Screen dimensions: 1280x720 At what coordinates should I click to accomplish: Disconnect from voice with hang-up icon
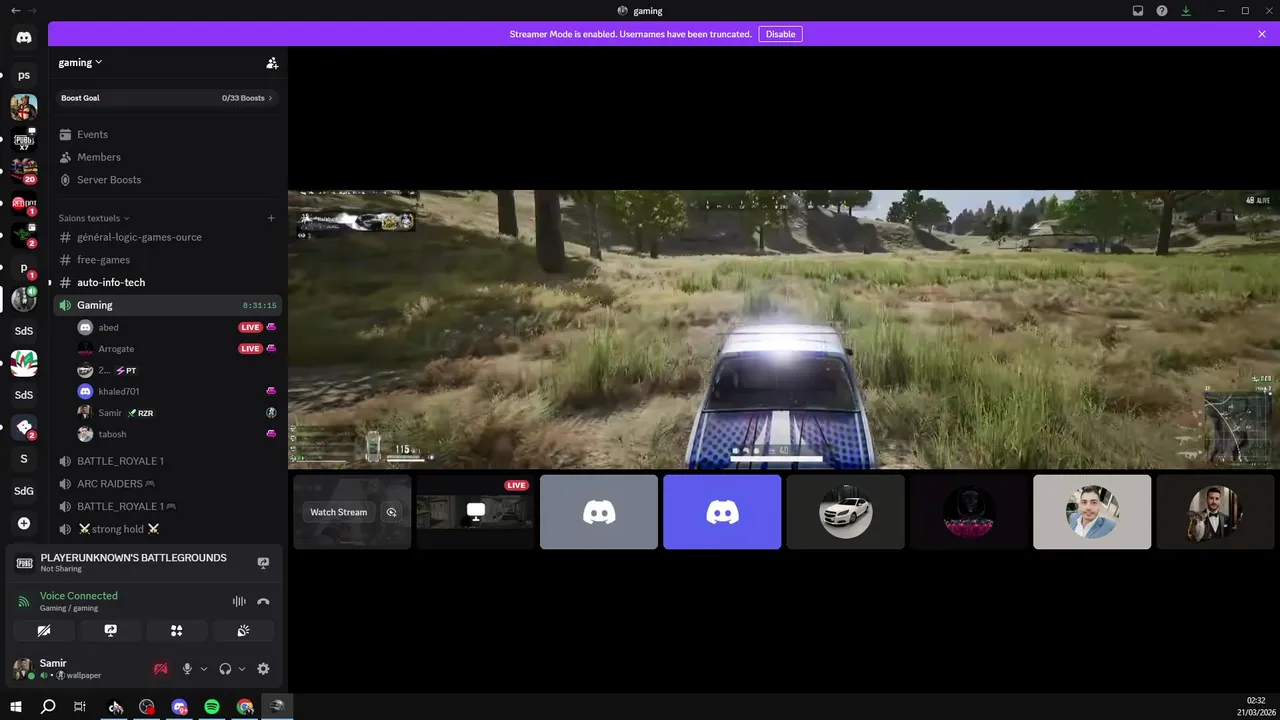click(263, 601)
